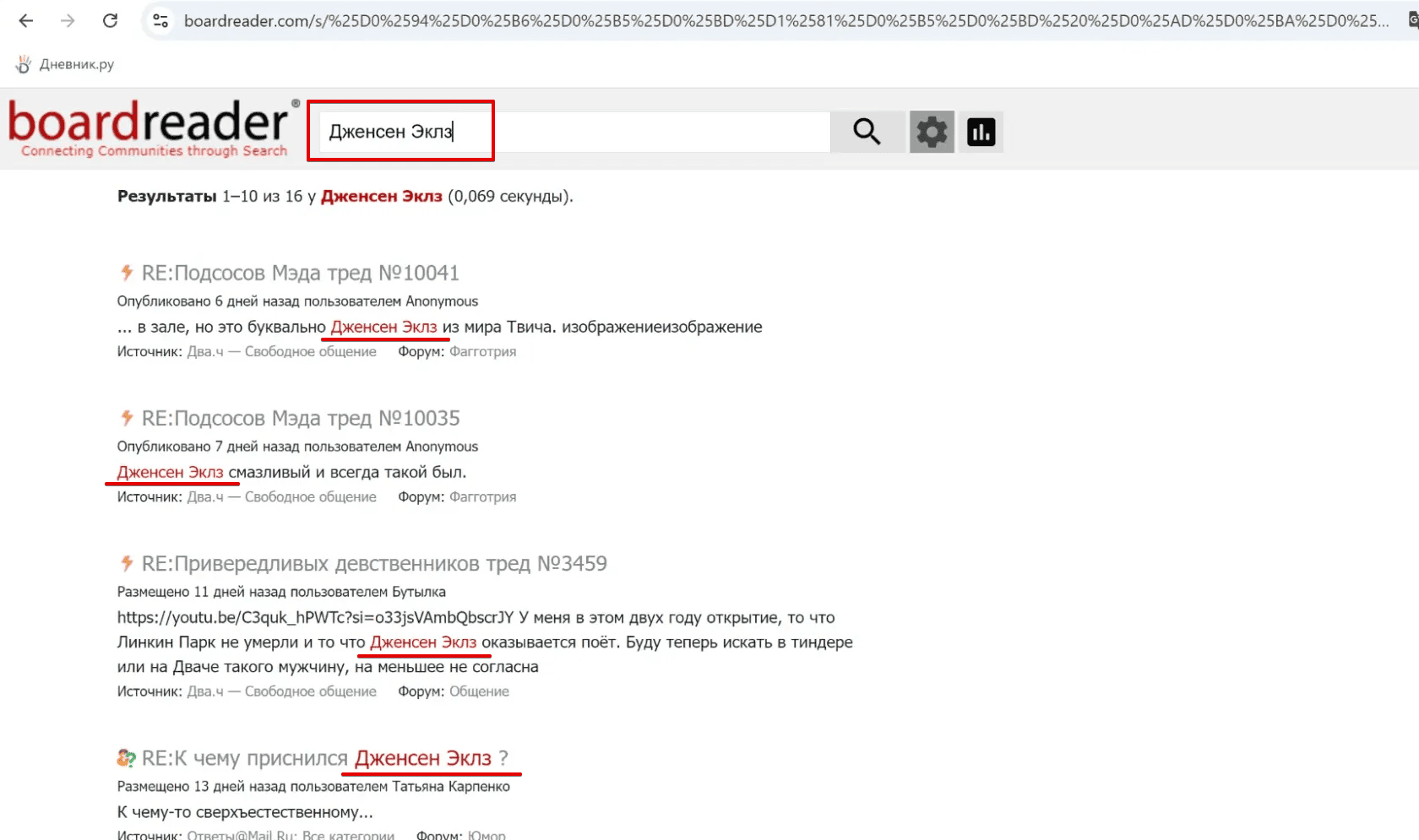1419x840 pixels.
Task: Click the question icon beside К чему приснился
Action: pos(127,758)
